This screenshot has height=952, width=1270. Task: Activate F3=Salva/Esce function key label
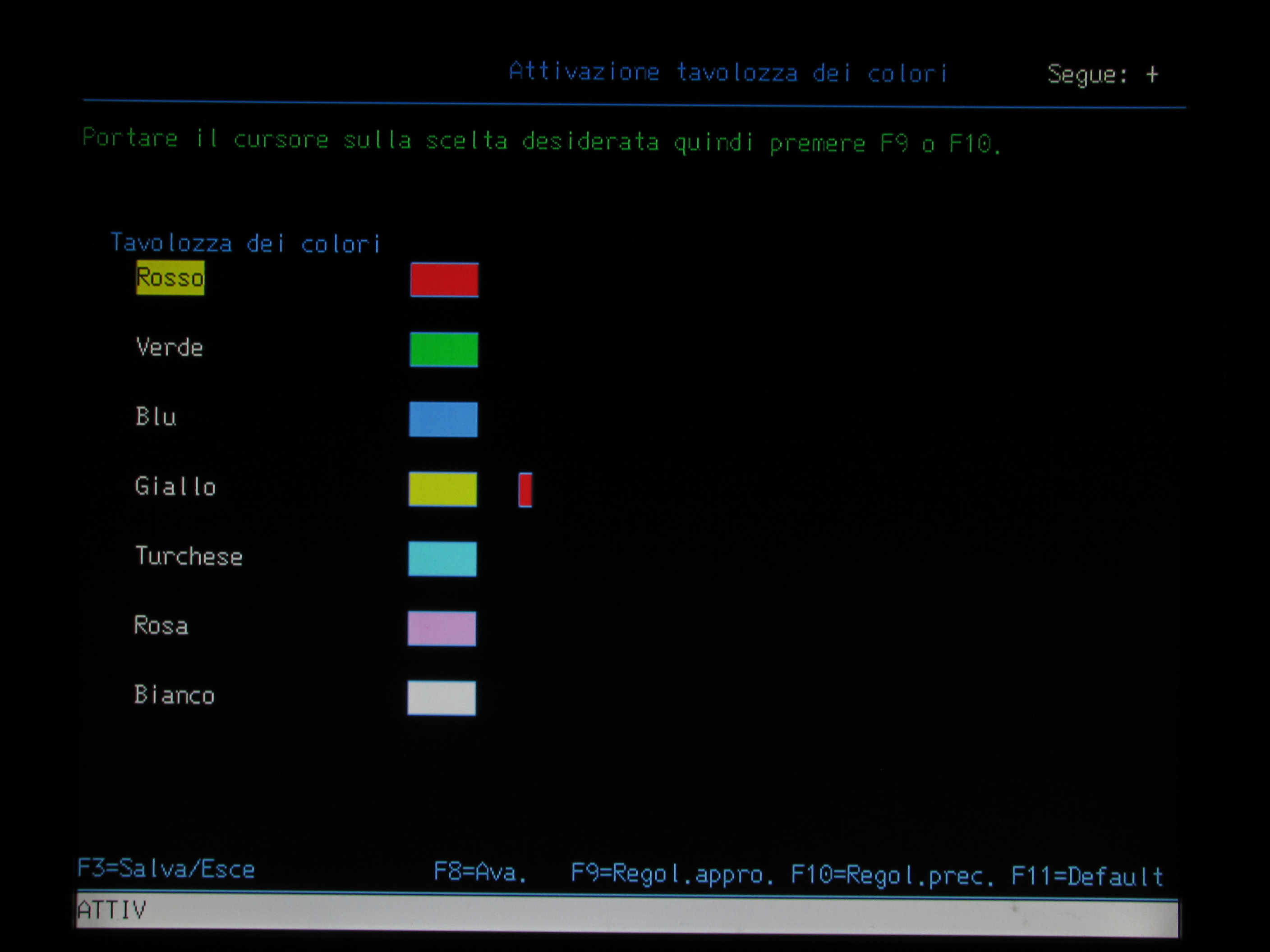pyautogui.click(x=166, y=870)
